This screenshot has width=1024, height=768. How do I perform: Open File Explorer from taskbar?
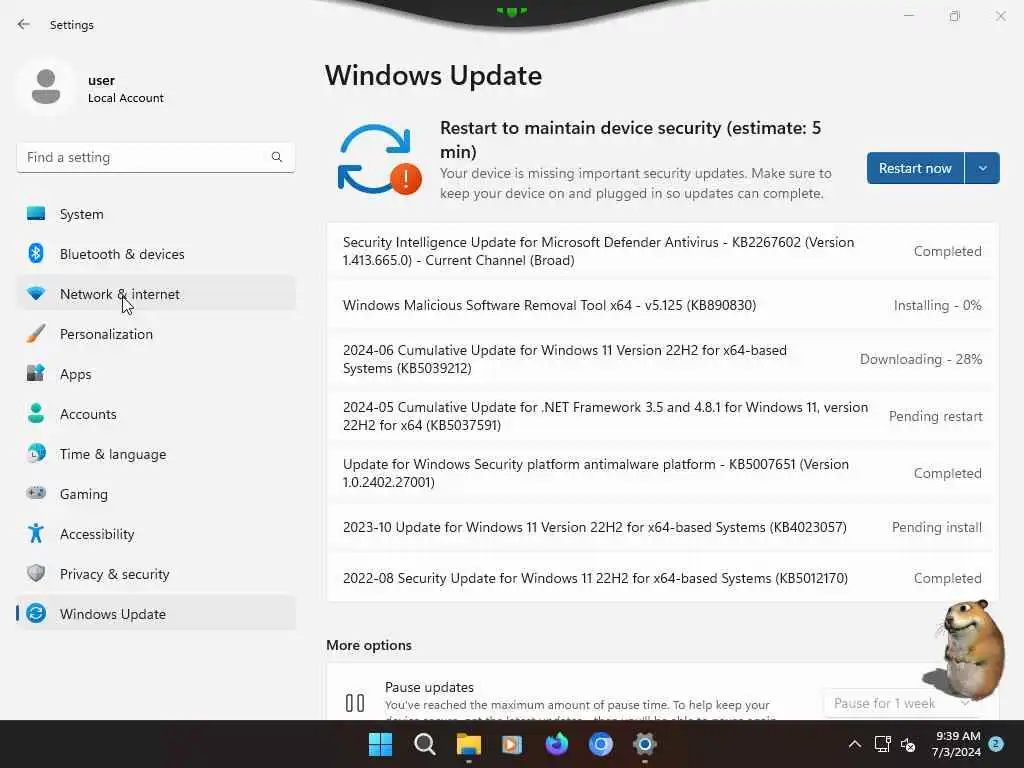click(x=468, y=744)
